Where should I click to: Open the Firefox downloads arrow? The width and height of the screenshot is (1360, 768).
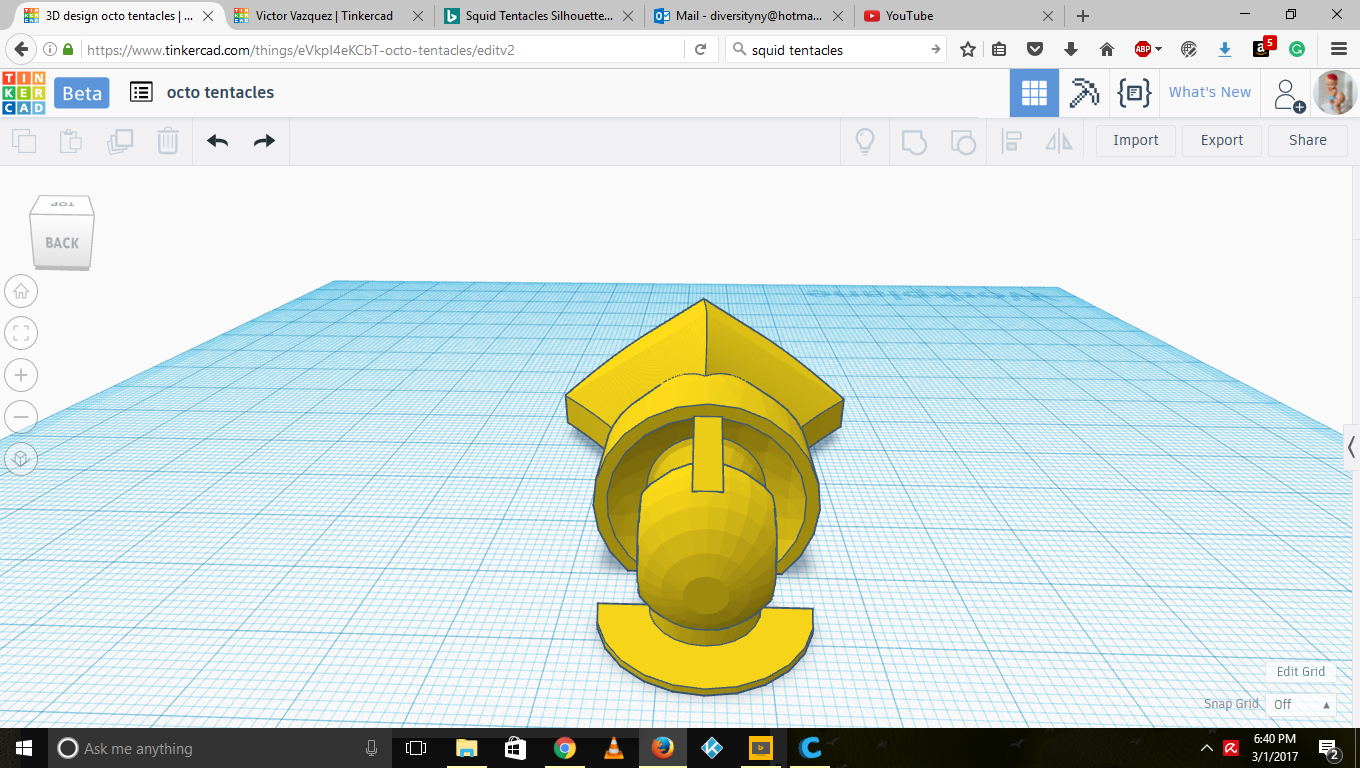[x=1071, y=50]
